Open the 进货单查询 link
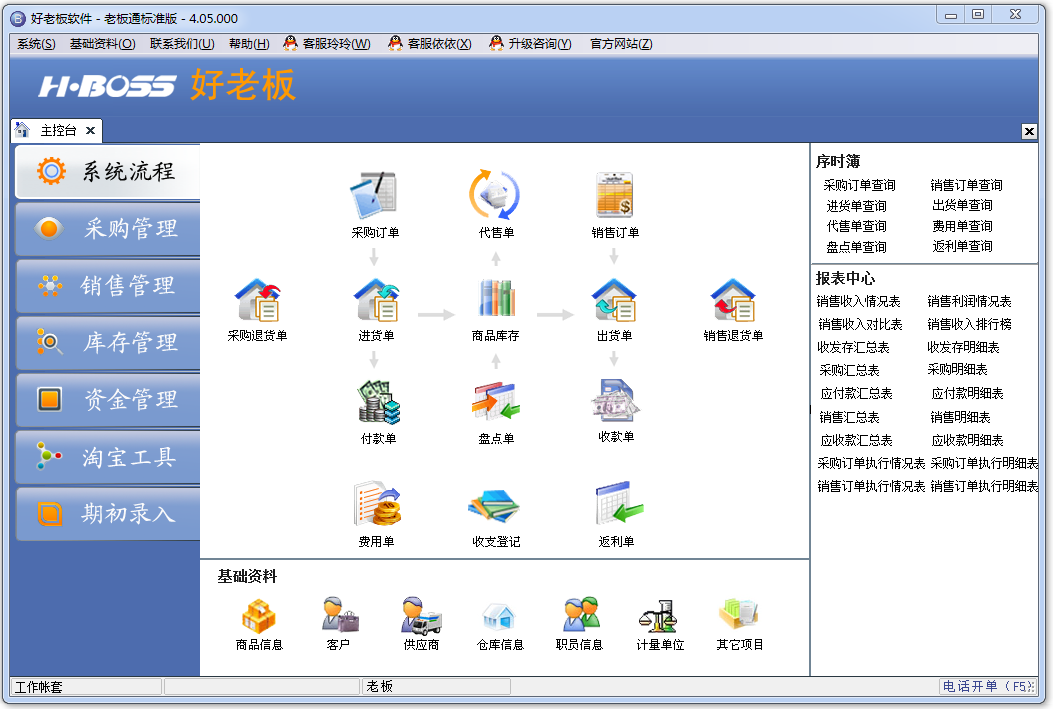Image resolution: width=1053 pixels, height=709 pixels. 856,206
